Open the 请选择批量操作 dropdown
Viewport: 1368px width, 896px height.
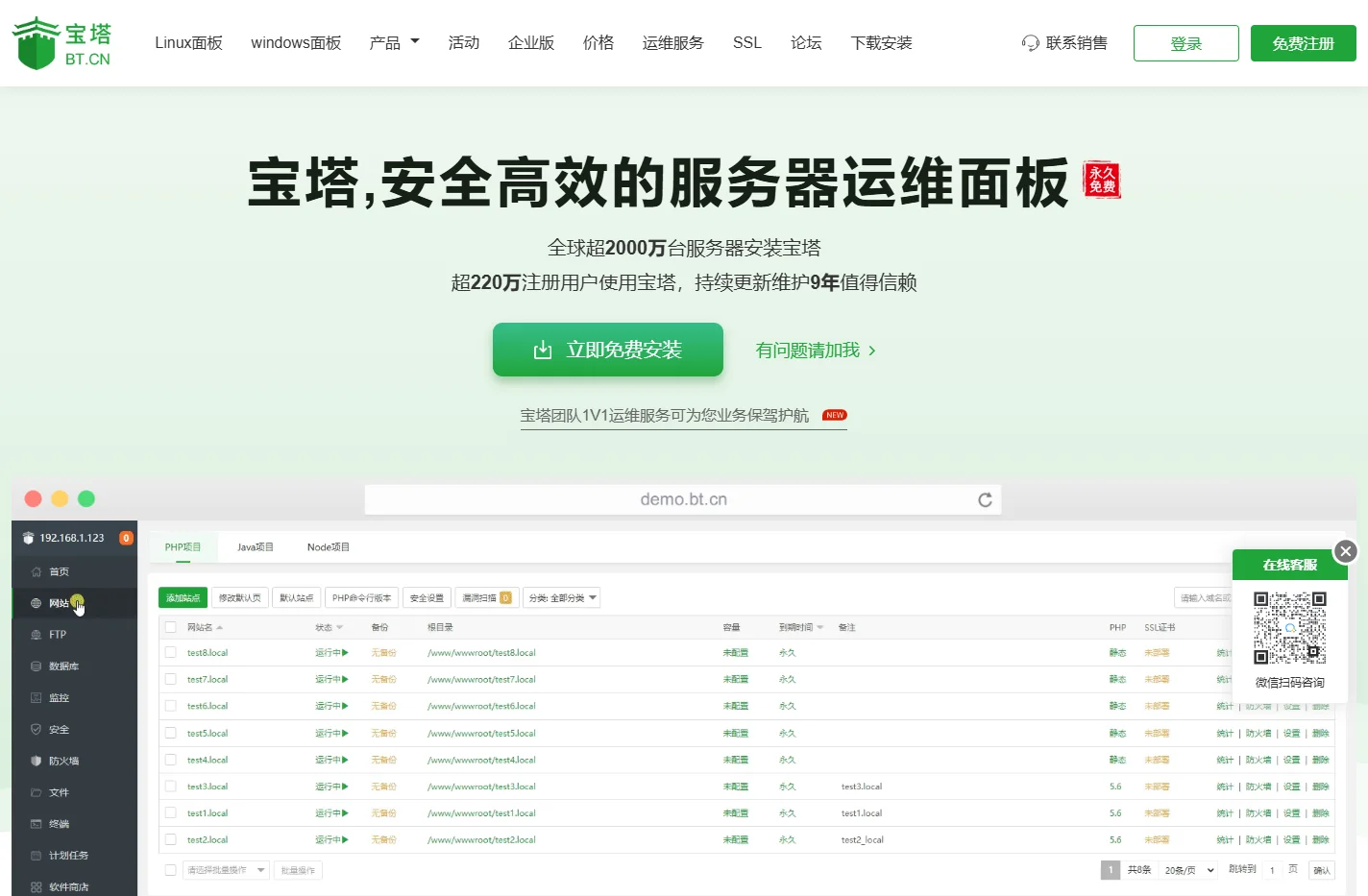coord(225,870)
